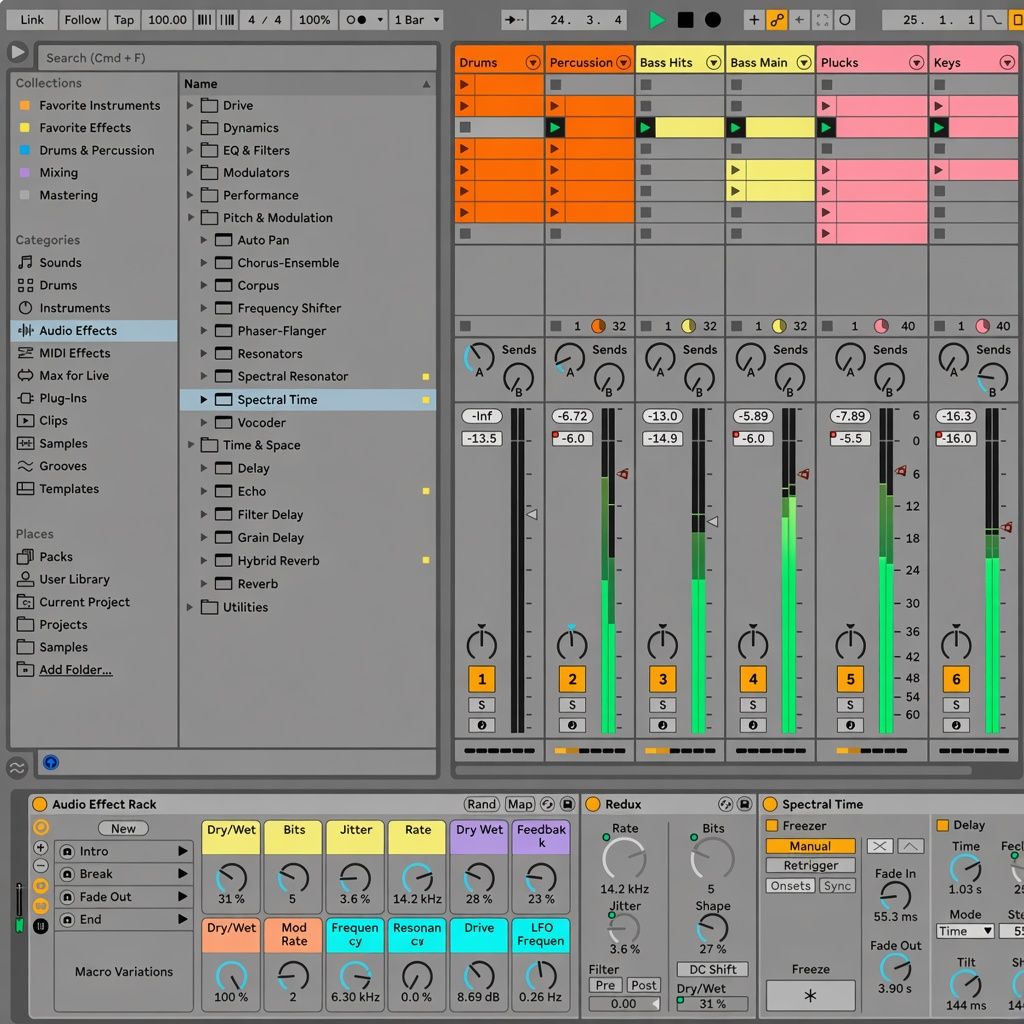This screenshot has height=1024, width=1024.
Task: Enable Redux Pre filter button
Action: (x=605, y=985)
